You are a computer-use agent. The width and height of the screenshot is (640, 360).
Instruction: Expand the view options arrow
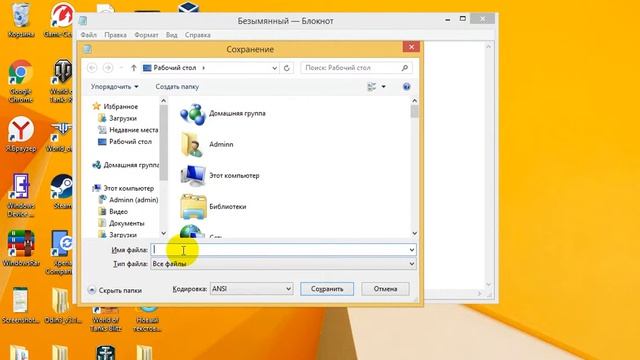[383, 87]
